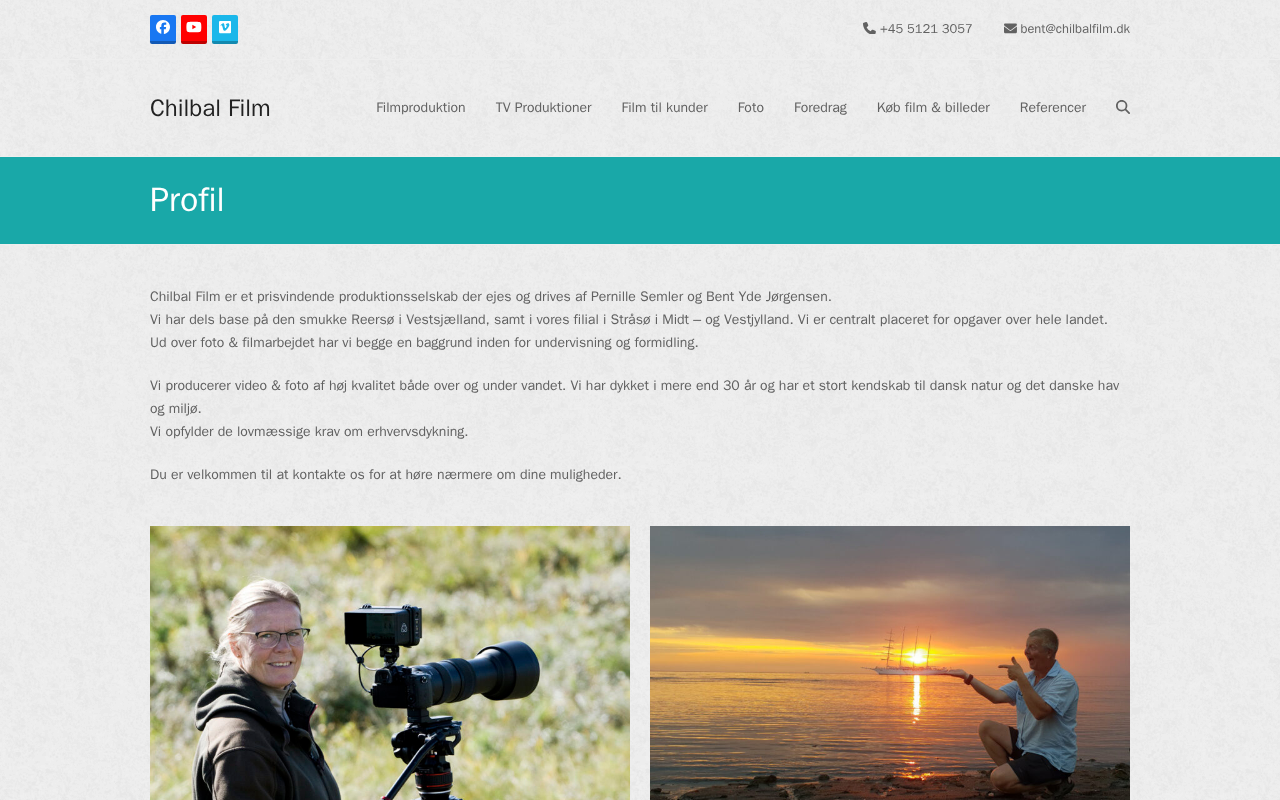Click the photo of woman with camera
1280x800 pixels.
coord(390,663)
